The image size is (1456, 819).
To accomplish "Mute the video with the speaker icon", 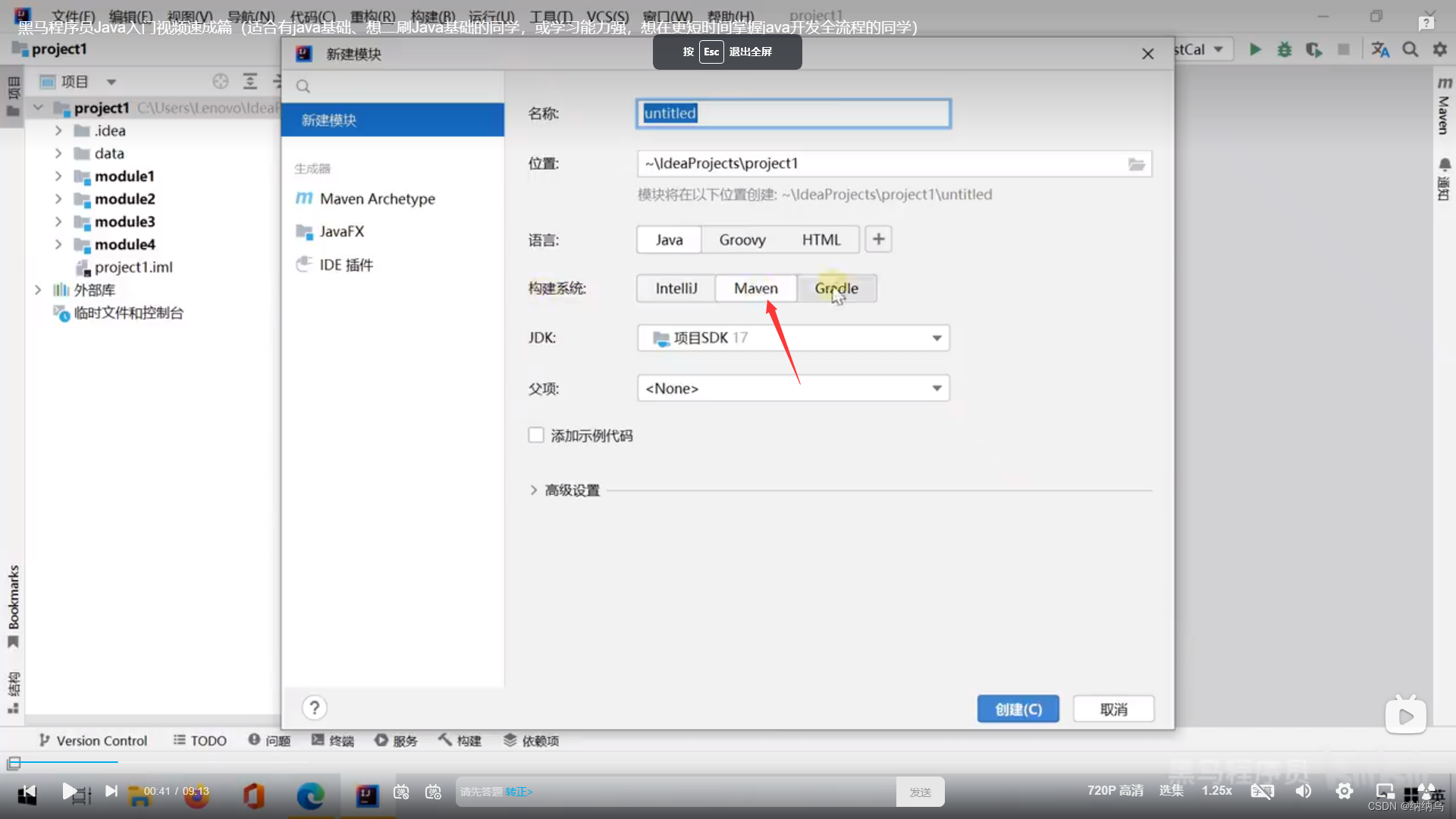I will tap(1304, 791).
